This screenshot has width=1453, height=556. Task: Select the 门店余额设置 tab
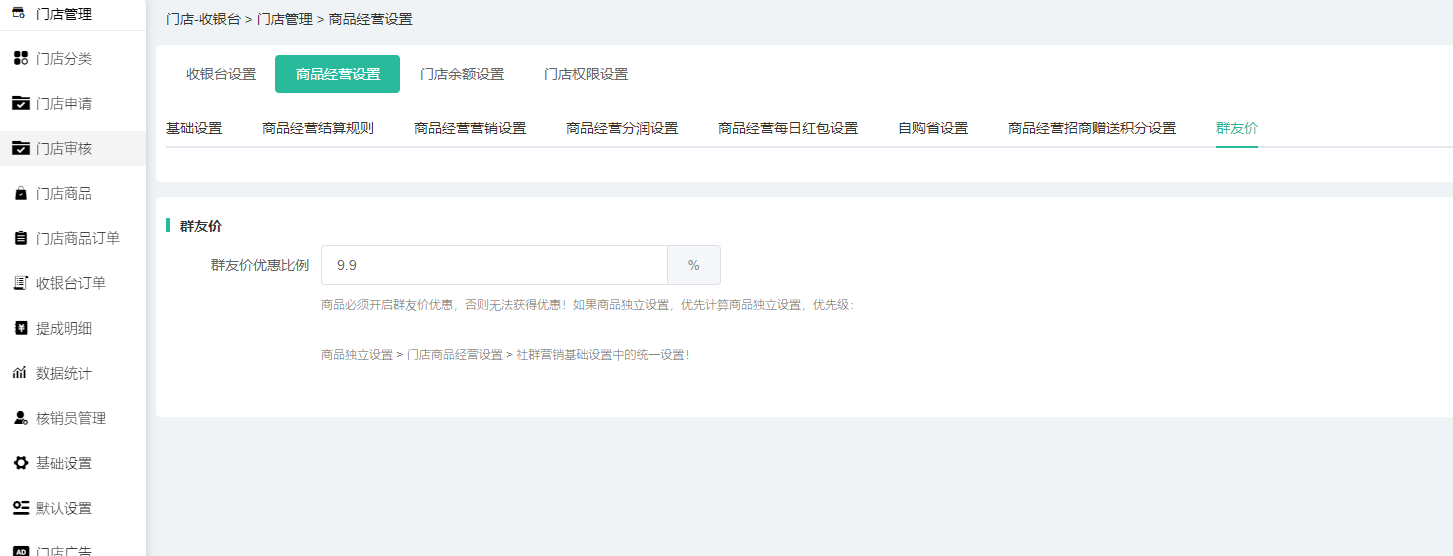(x=461, y=74)
